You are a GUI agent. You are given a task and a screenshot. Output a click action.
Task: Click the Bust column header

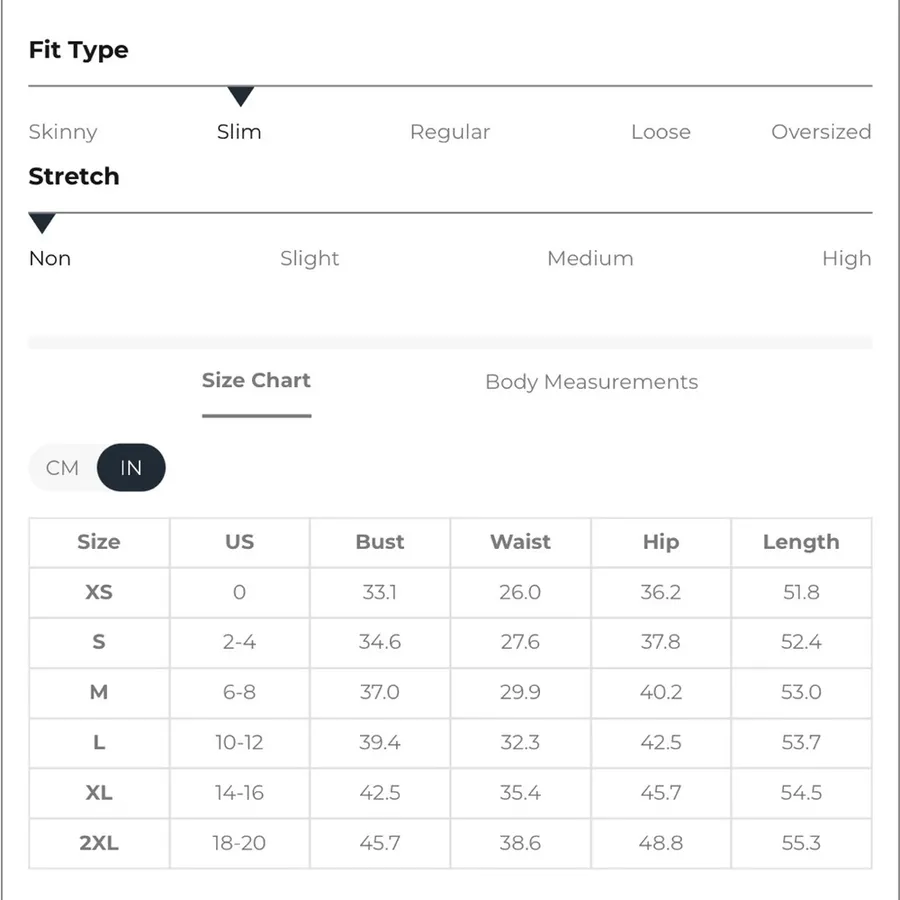[380, 542]
